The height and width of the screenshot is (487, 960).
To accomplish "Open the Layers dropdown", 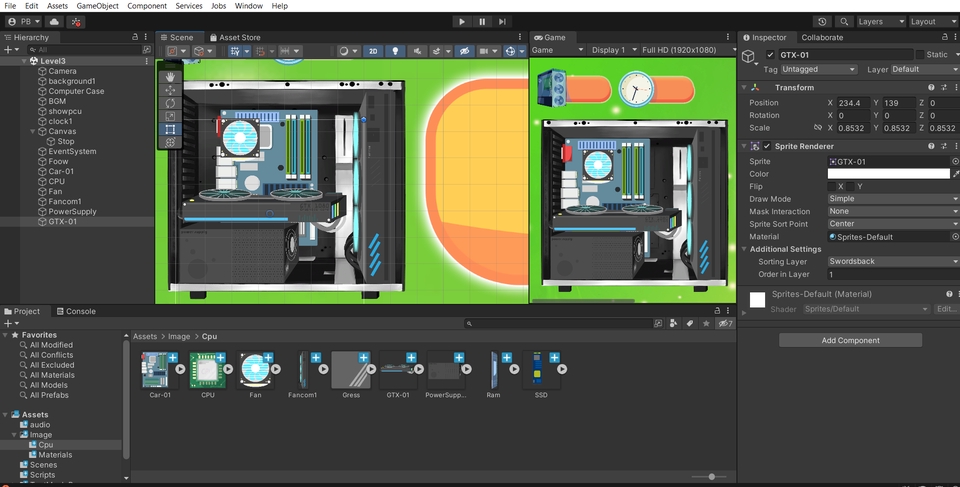I will [880, 21].
